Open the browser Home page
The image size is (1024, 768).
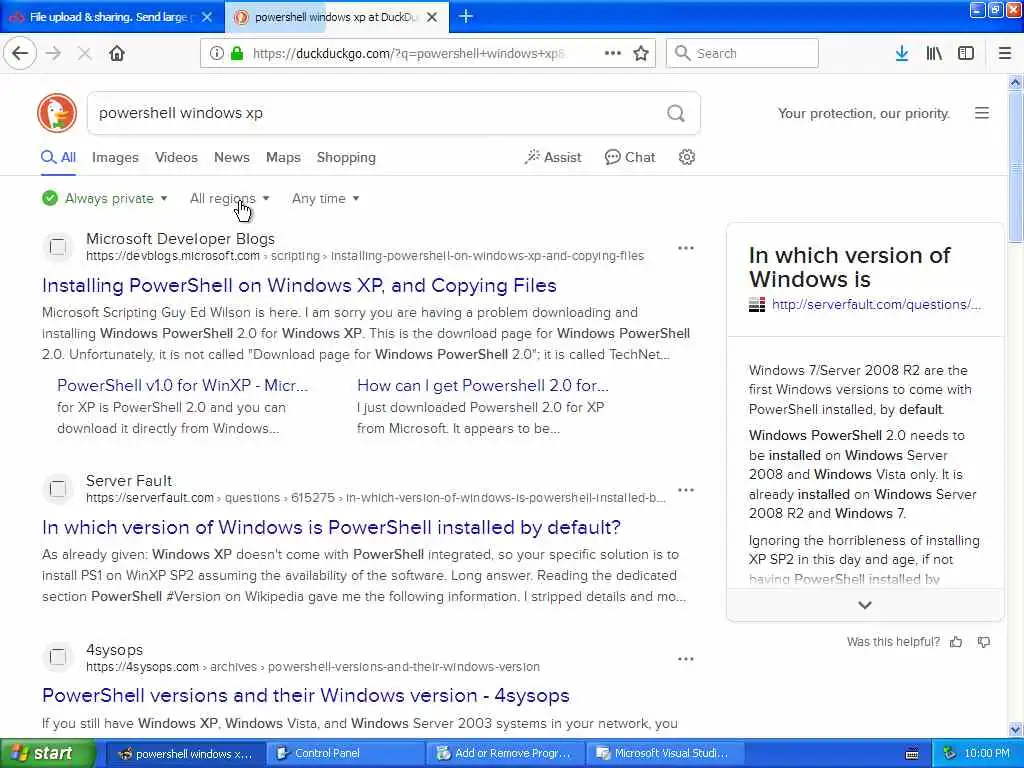[x=117, y=54]
